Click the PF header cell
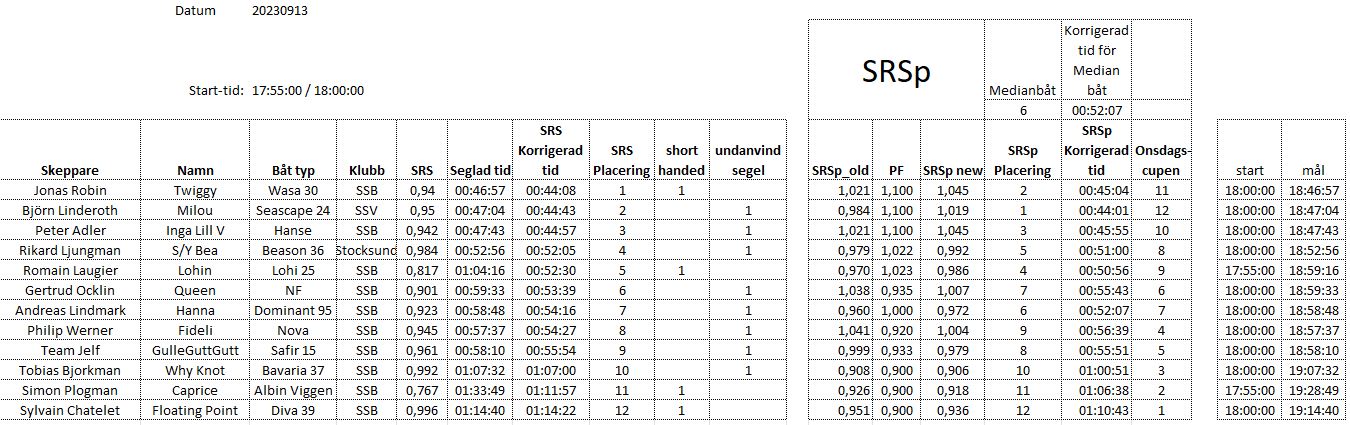The image size is (1350, 425). click(896, 170)
